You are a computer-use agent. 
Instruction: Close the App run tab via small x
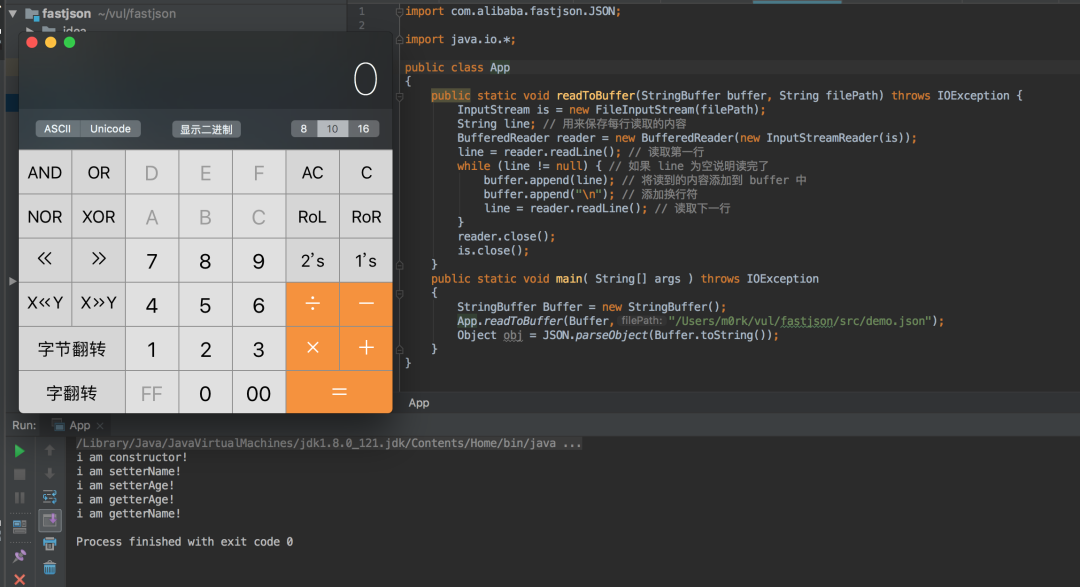click(x=100, y=426)
